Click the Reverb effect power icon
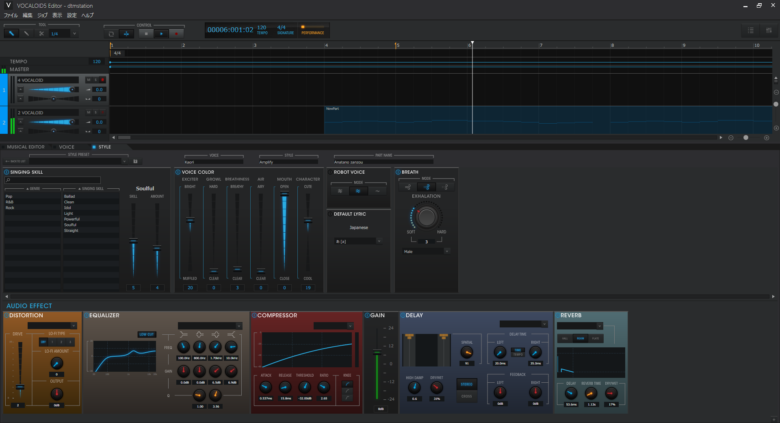The image size is (780, 423). [x=559, y=315]
